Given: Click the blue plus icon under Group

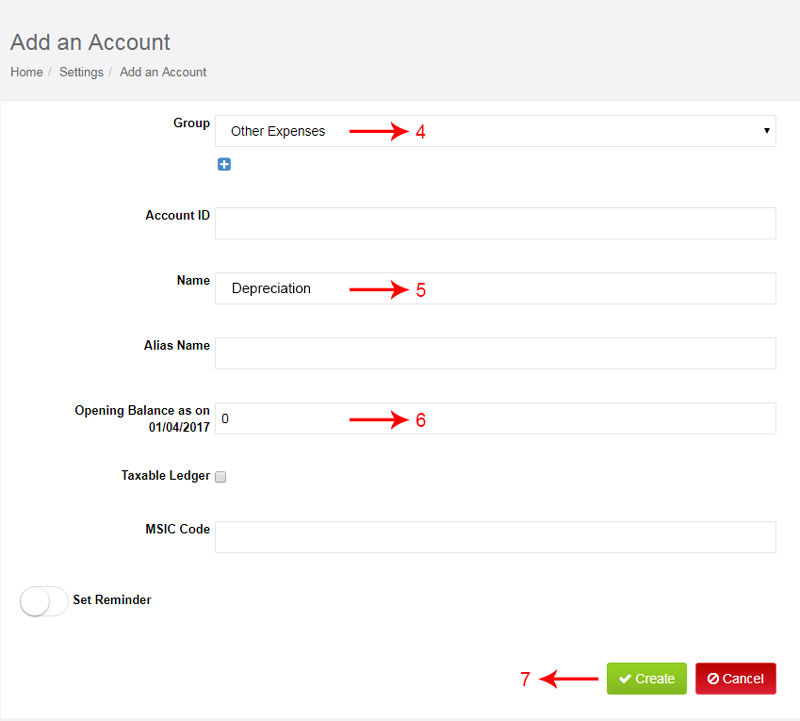Looking at the screenshot, I should click(224, 164).
